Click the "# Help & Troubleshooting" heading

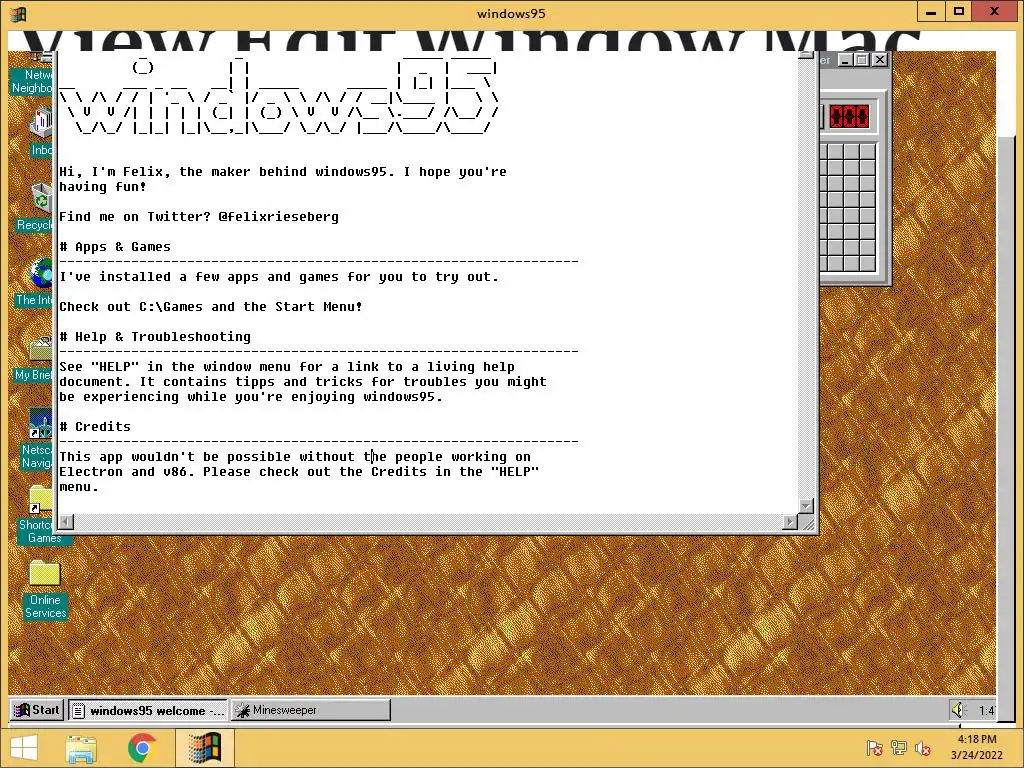(155, 337)
